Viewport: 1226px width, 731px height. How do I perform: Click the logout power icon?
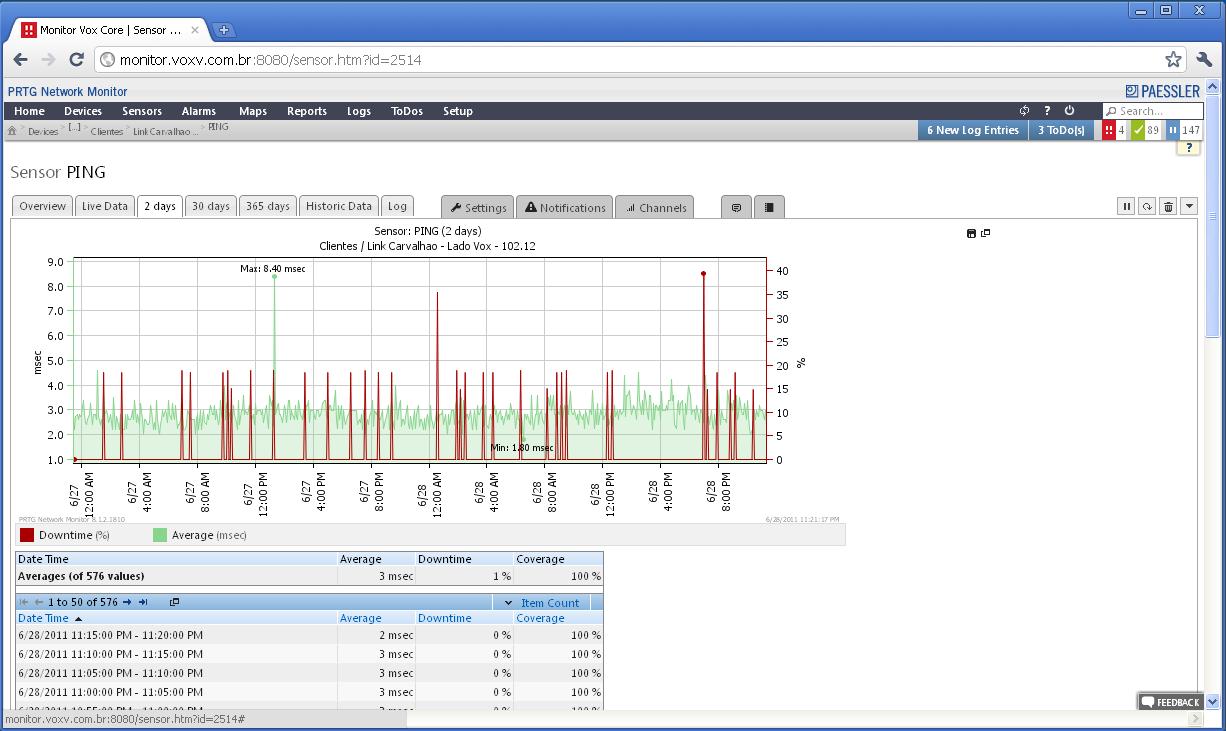point(1069,111)
